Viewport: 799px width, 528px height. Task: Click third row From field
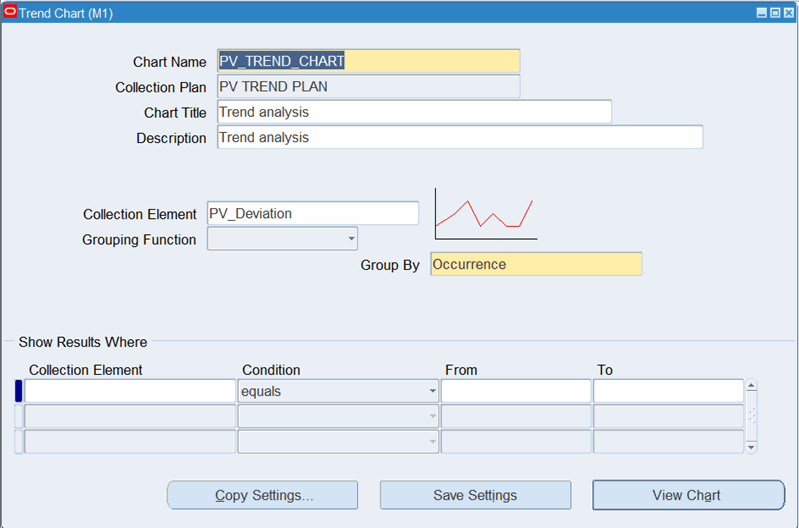[516, 441]
